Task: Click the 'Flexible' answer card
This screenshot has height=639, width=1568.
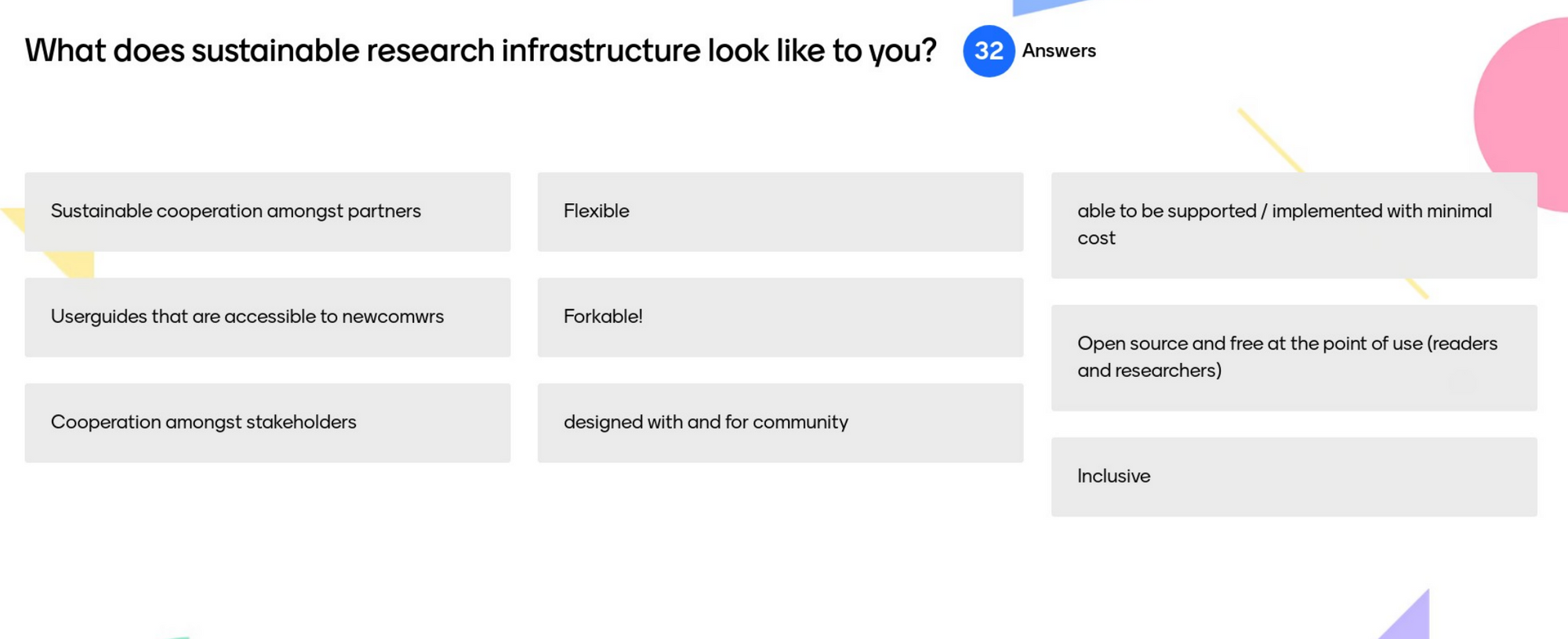Action: 780,212
